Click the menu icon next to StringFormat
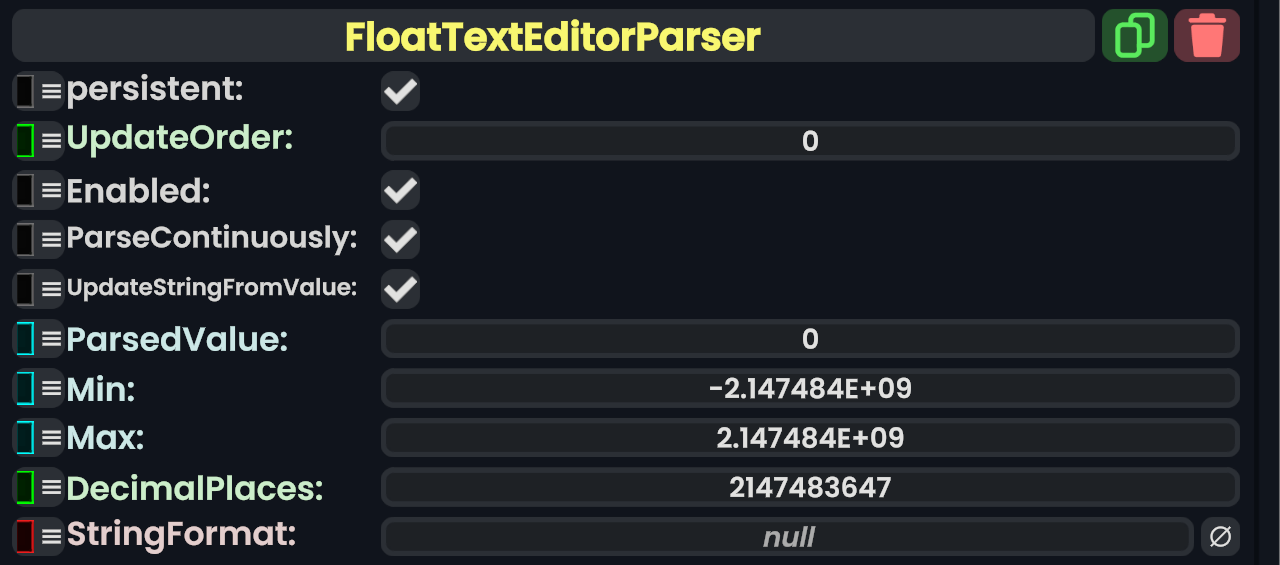This screenshot has height=565, width=1280. click(x=51, y=536)
